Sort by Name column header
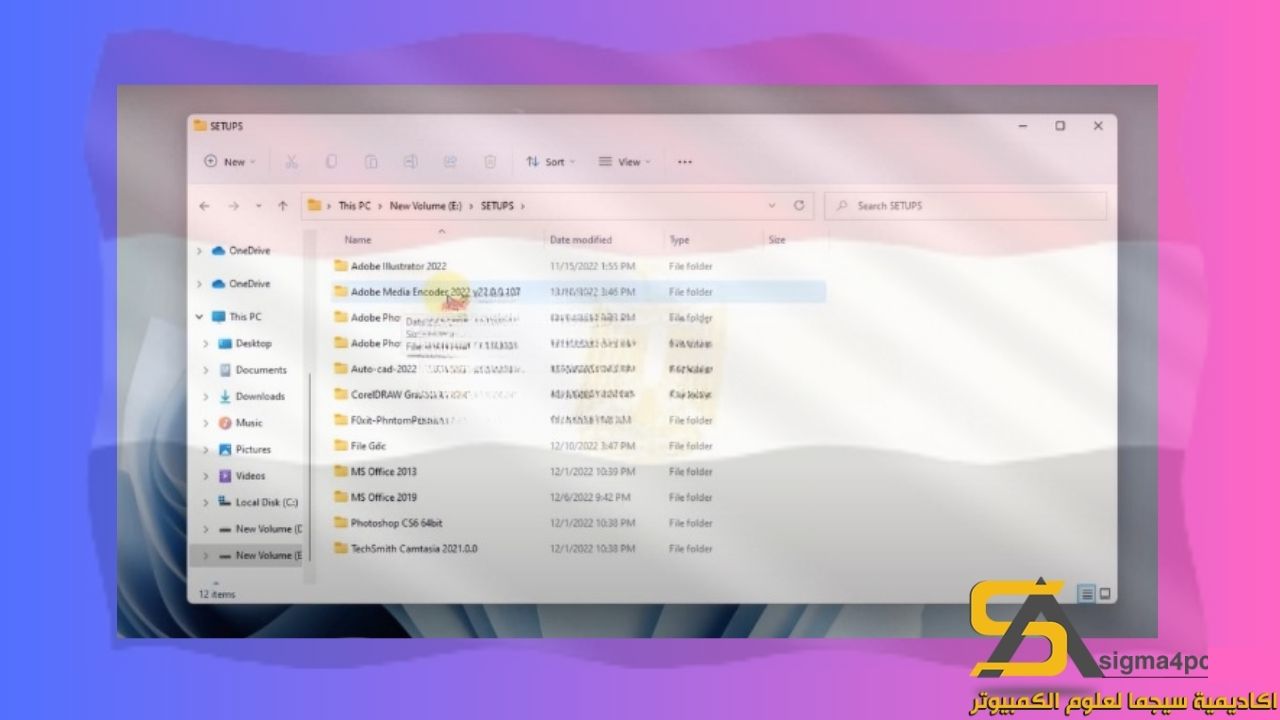The image size is (1280, 720). (358, 240)
